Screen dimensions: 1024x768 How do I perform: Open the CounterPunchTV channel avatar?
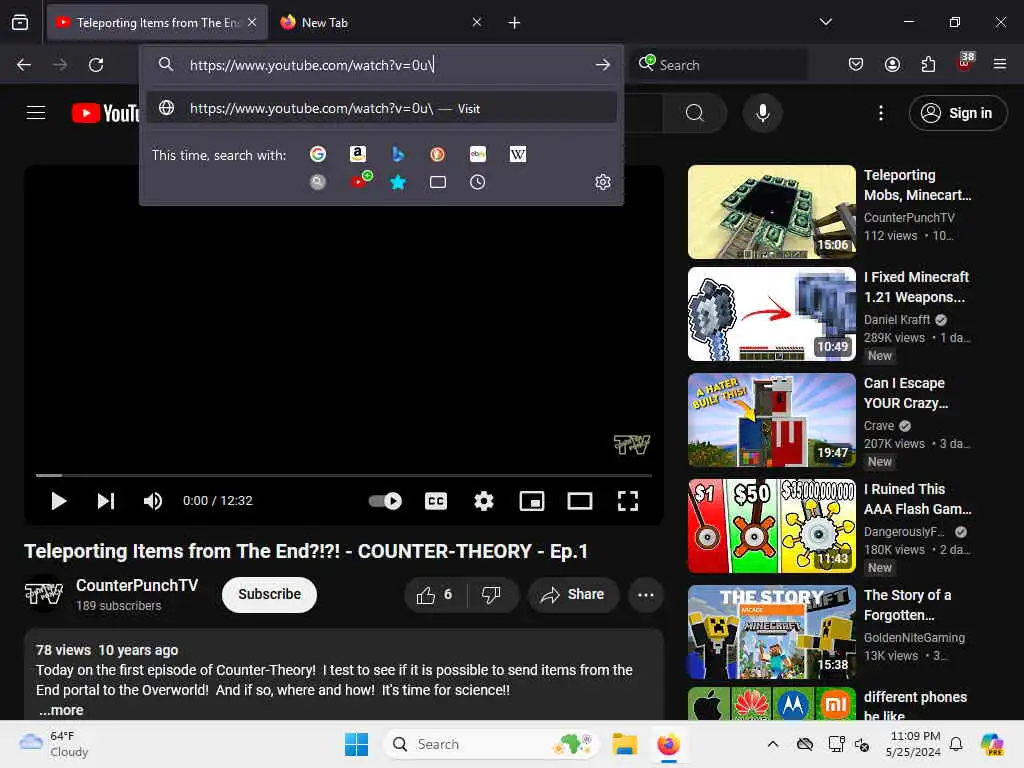pos(44,594)
